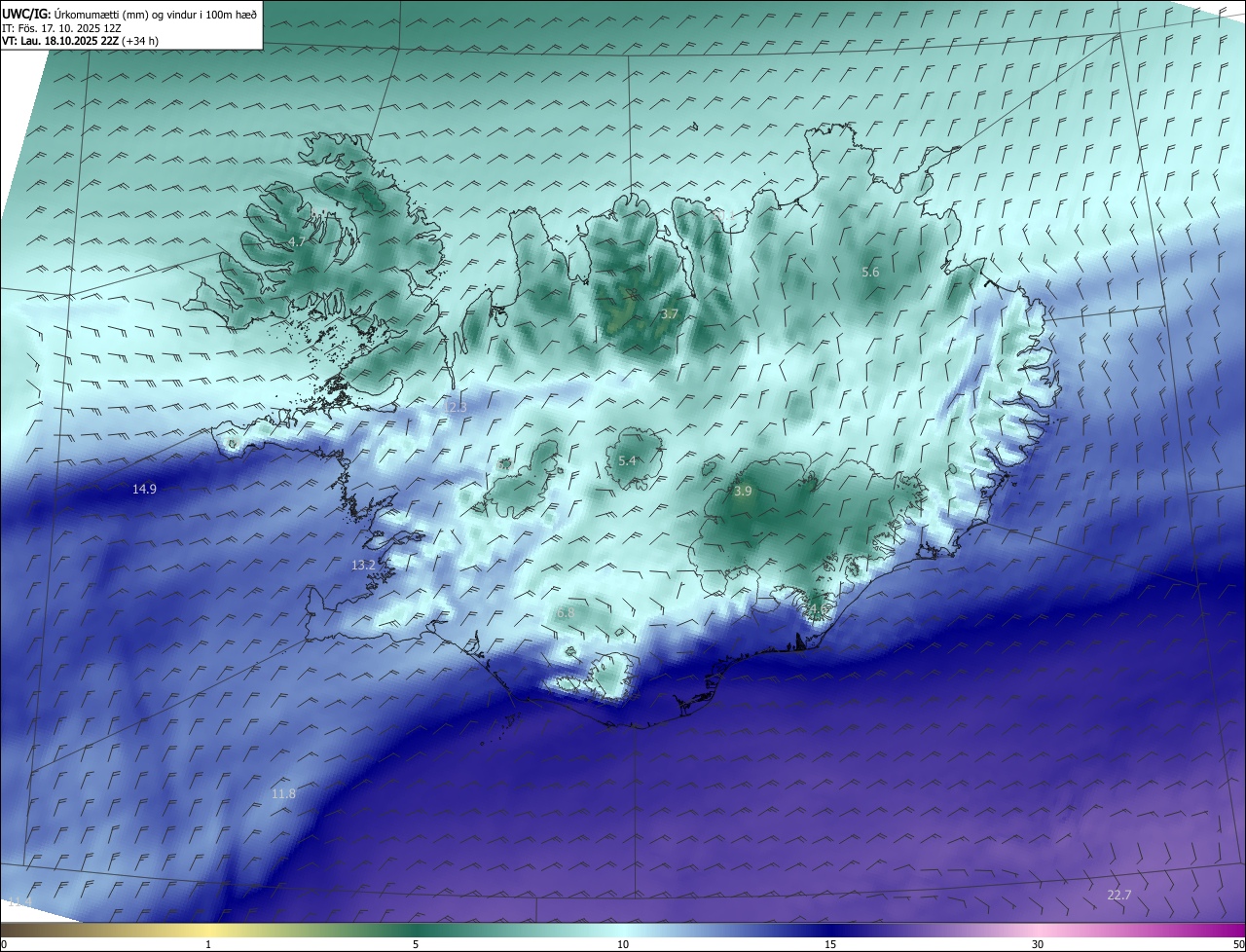Click the 4.7 value over the Westfjords
The height and width of the screenshot is (952, 1246).
click(297, 241)
